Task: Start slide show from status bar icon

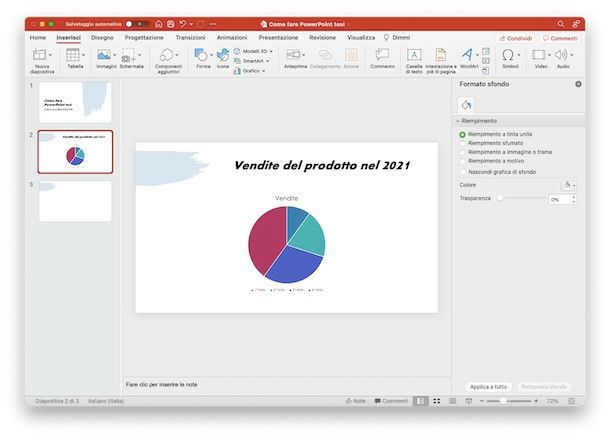Action: (468, 401)
